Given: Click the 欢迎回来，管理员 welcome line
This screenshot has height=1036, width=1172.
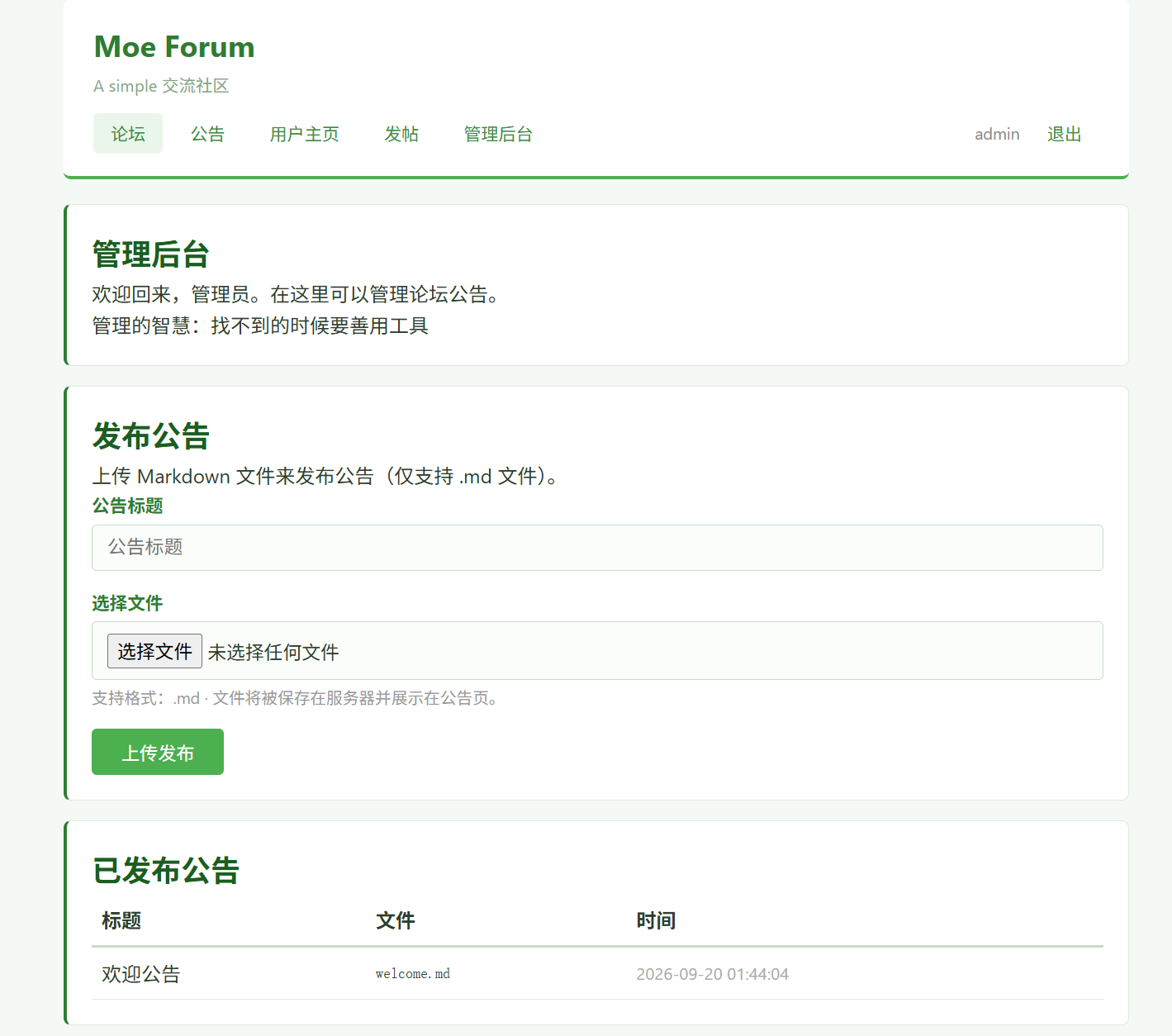Looking at the screenshot, I should pyautogui.click(x=298, y=294).
